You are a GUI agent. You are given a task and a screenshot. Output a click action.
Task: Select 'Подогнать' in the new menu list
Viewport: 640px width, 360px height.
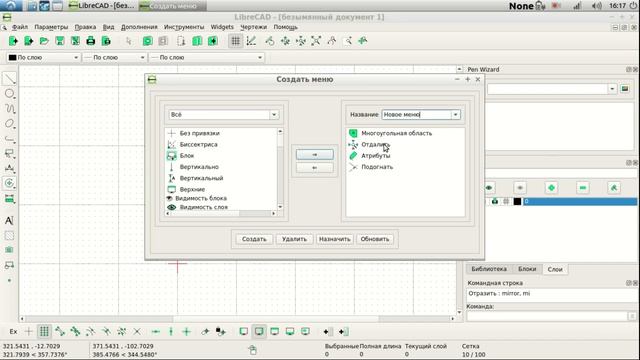tap(377, 167)
